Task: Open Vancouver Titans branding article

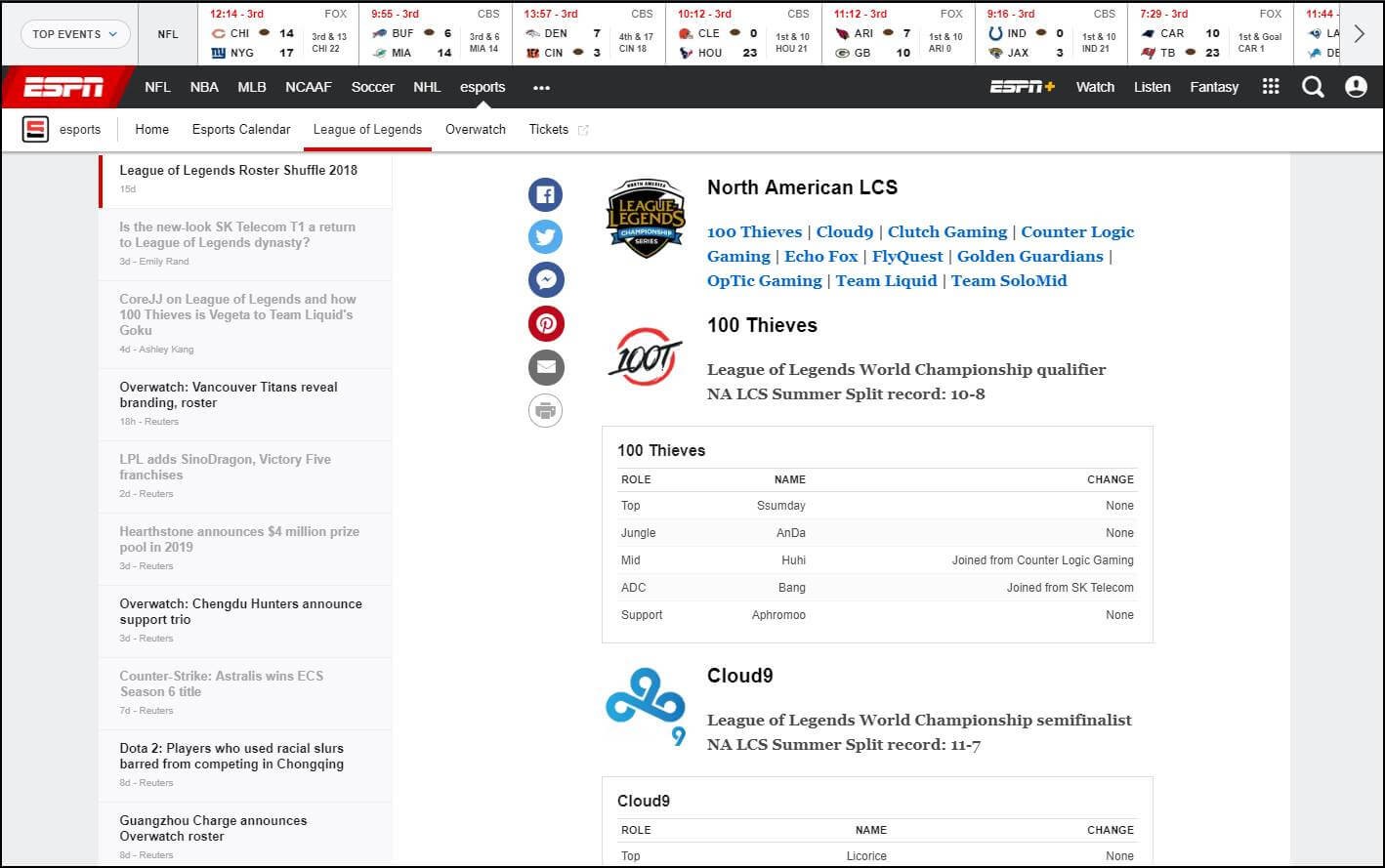Action: tap(229, 394)
